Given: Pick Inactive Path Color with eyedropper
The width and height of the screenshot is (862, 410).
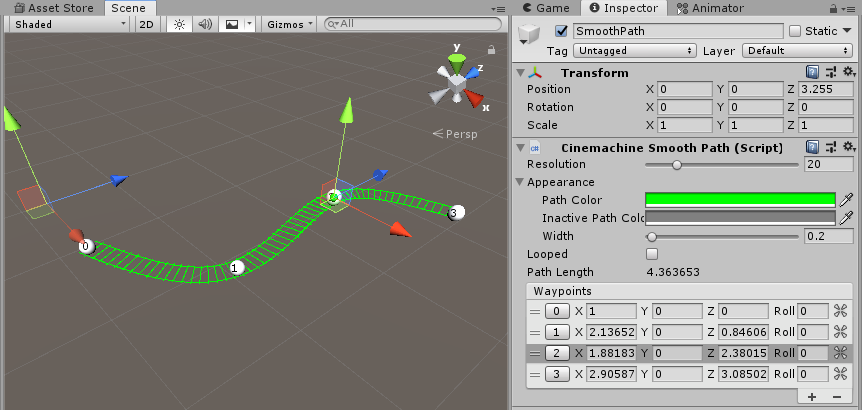Looking at the screenshot, I should pyautogui.click(x=847, y=218).
